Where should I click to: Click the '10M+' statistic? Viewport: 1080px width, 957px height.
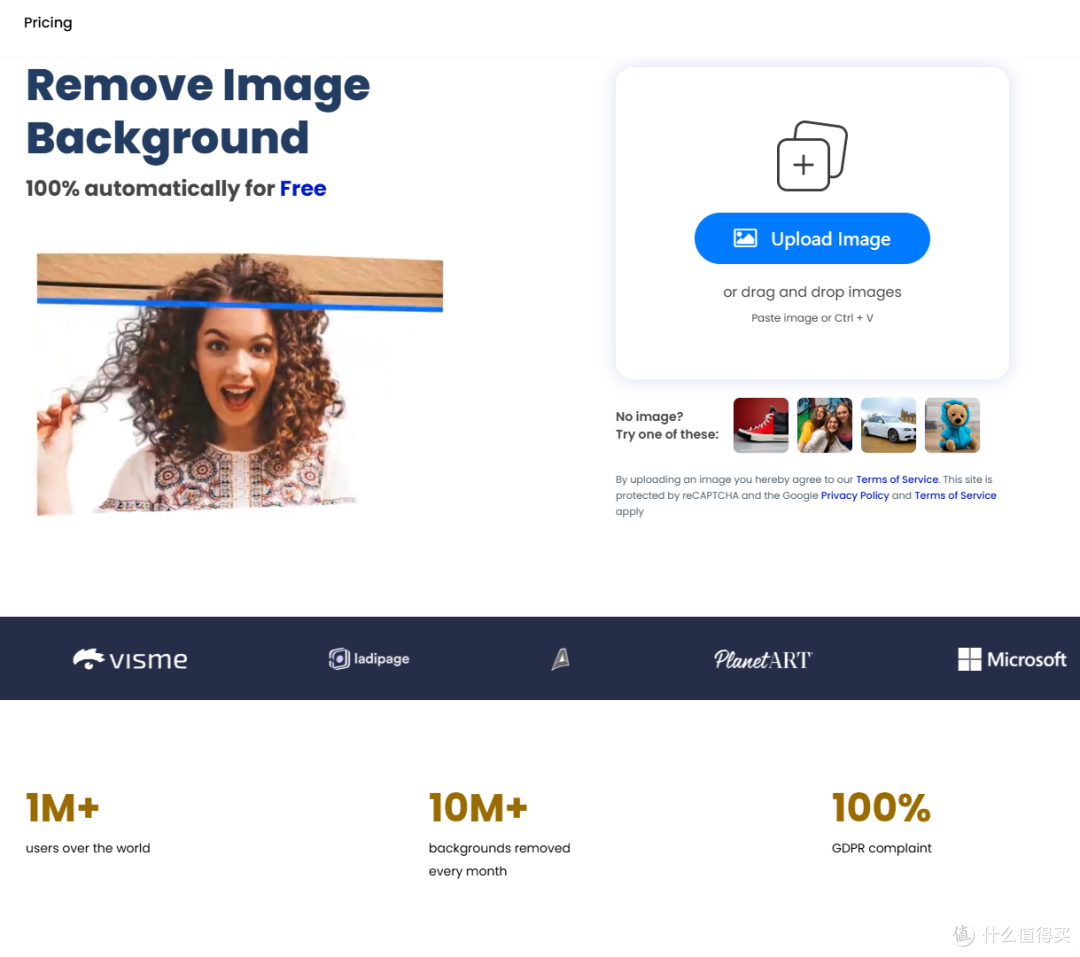(x=478, y=807)
